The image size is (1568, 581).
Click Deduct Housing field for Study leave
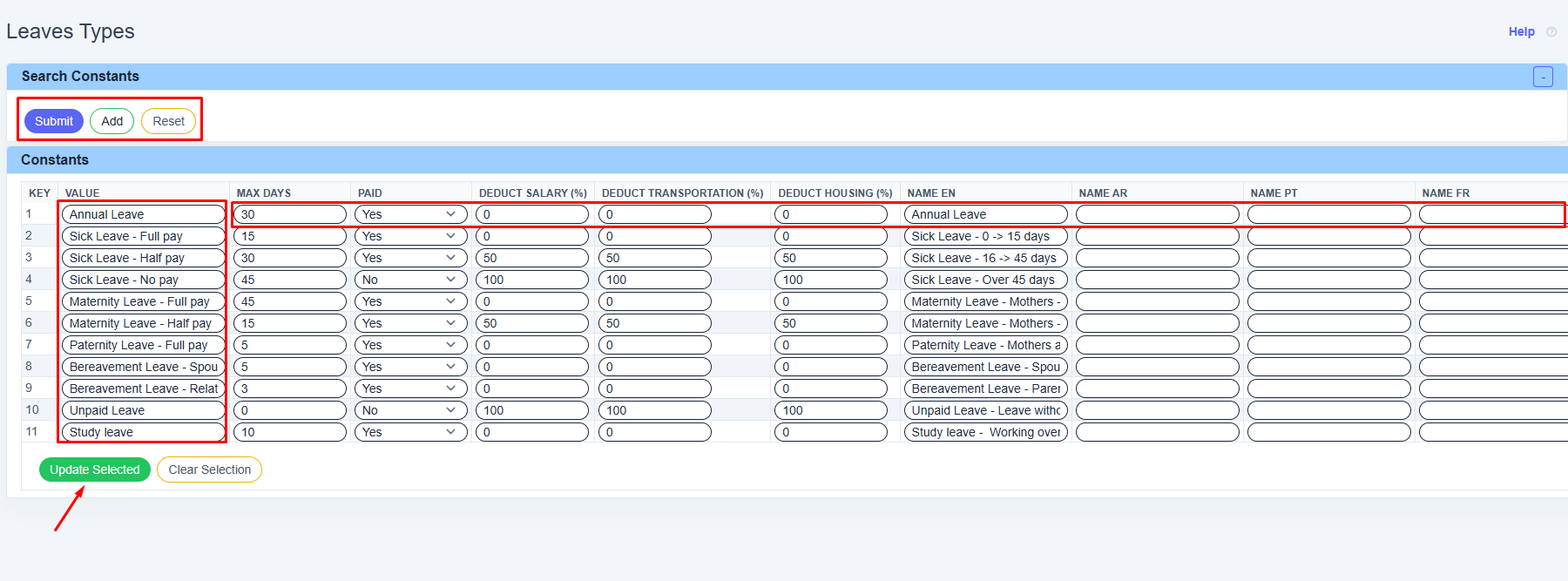pos(831,432)
